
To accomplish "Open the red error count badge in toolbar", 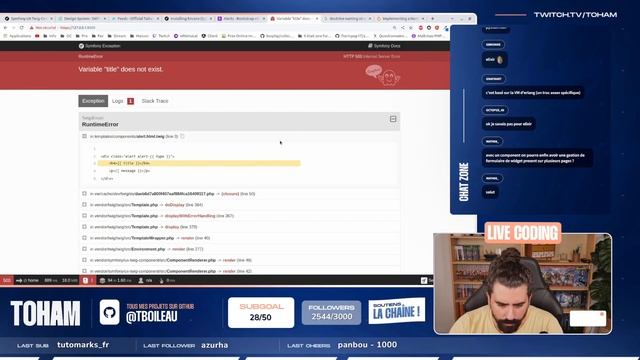I will pyautogui.click(x=88, y=280).
